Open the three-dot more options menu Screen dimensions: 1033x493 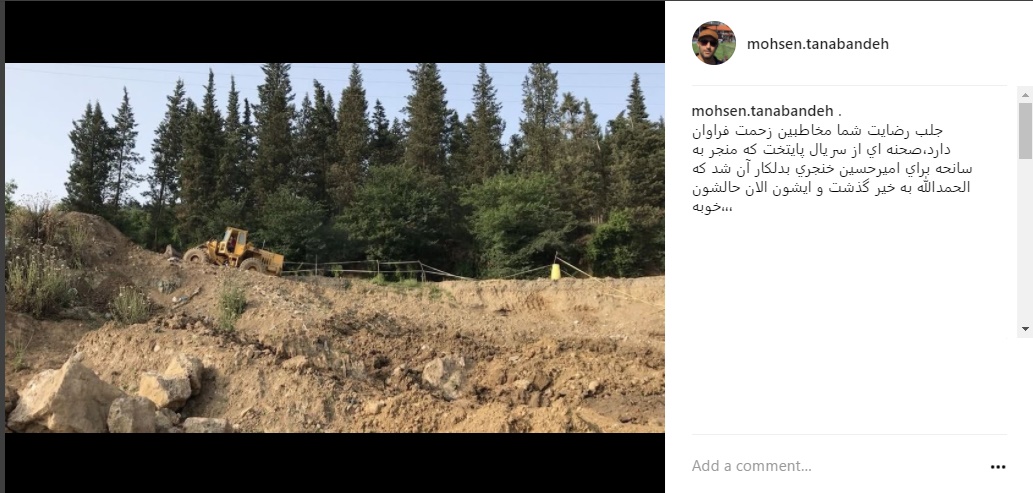pos(998,467)
